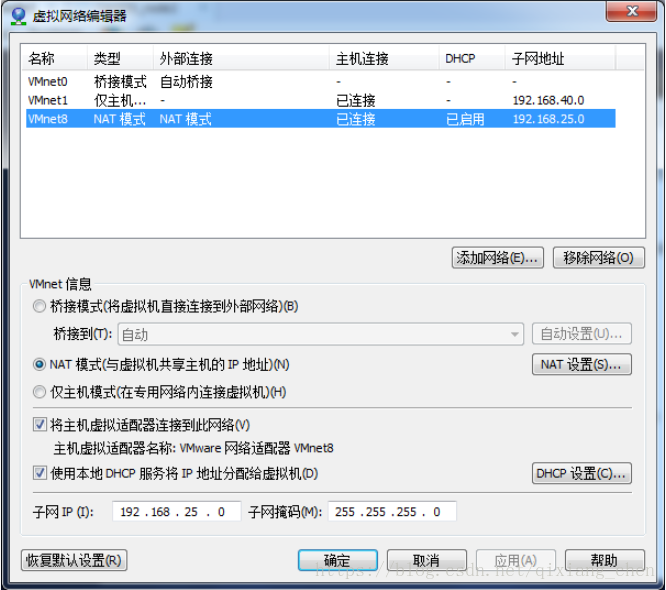Click the 子网掩码 input field
Viewport: 666px width, 590px height.
click(392, 511)
